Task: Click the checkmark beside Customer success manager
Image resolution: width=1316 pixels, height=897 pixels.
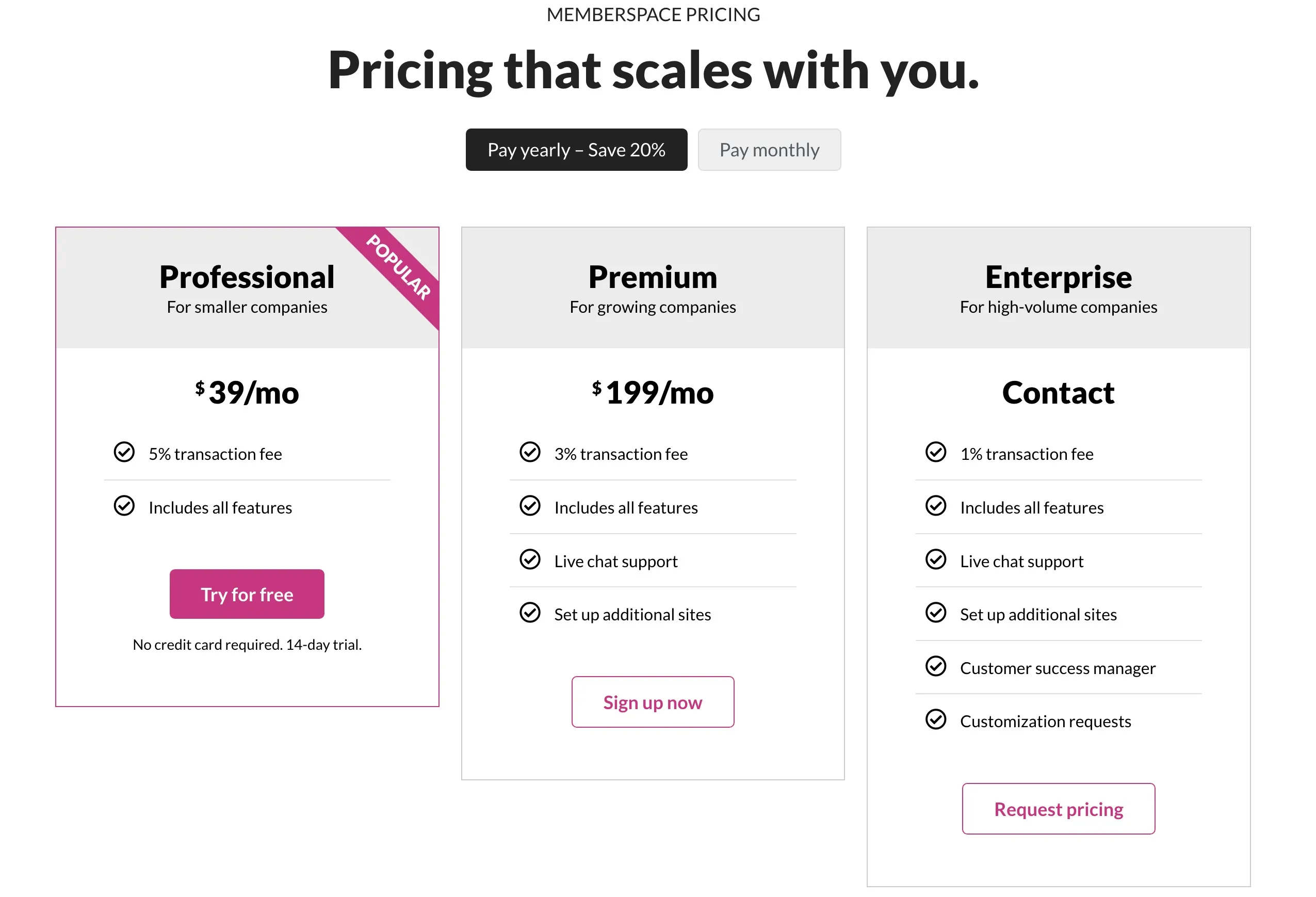Action: coord(936,667)
